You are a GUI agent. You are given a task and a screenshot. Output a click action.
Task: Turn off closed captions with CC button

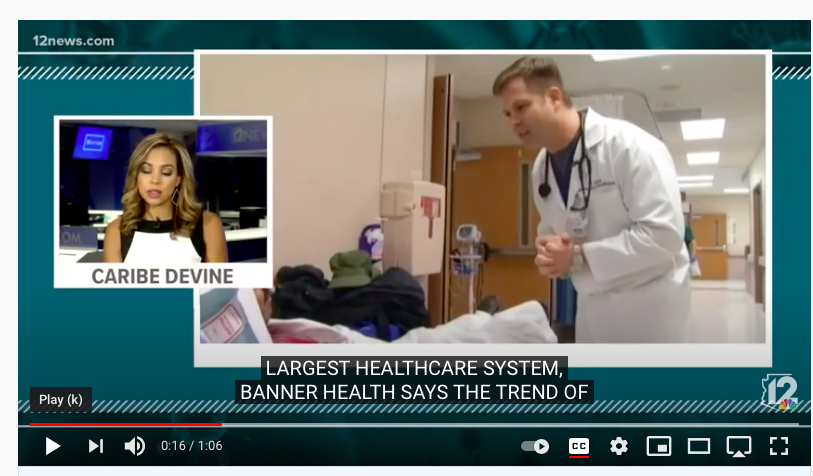579,446
